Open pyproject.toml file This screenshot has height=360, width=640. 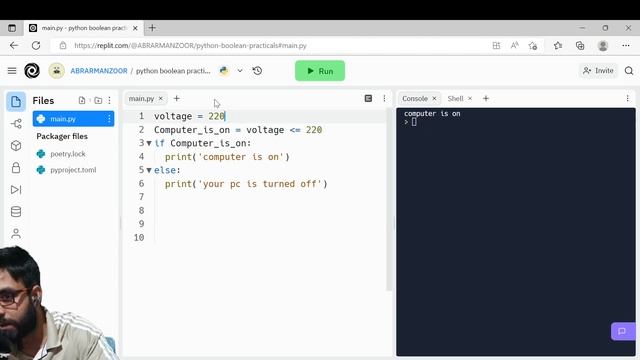[x=73, y=170]
